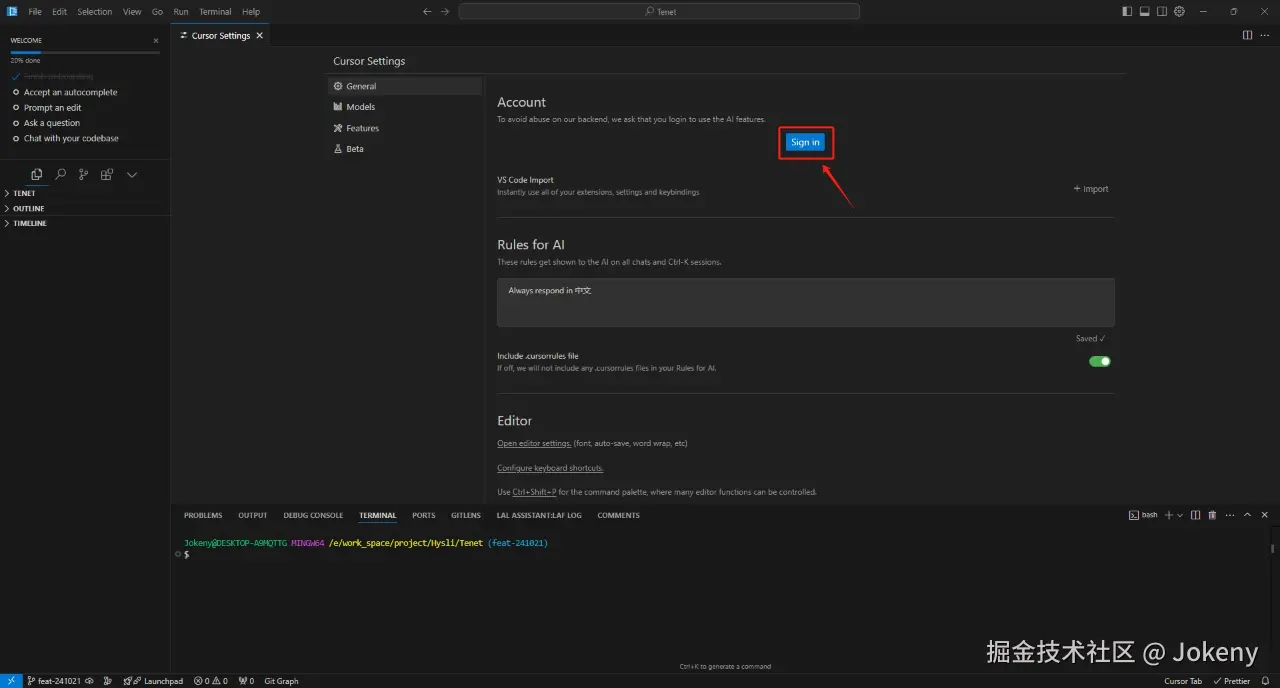The width and height of the screenshot is (1280, 688).
Task: Open the Run menu
Action: click(x=181, y=12)
